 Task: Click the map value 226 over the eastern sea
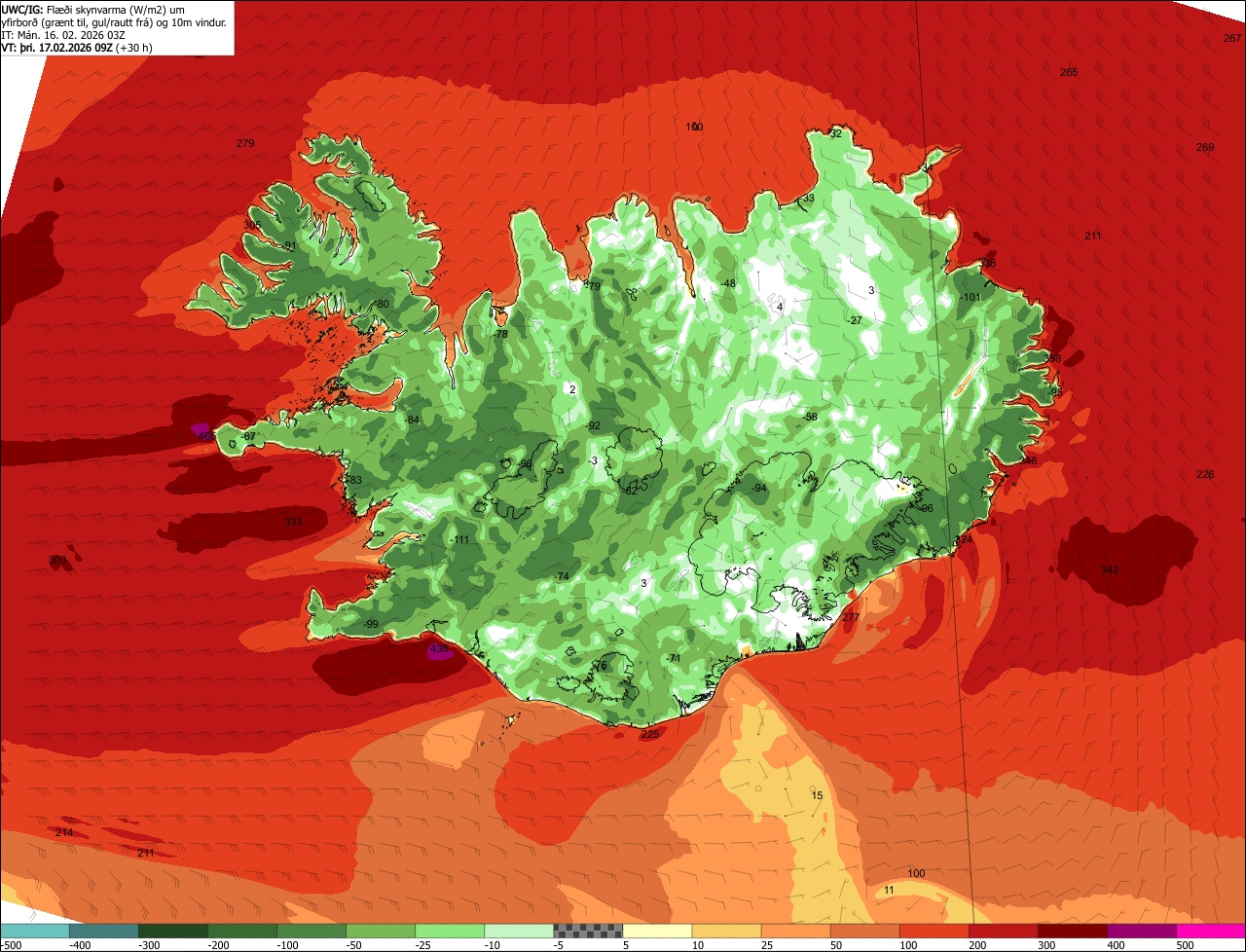tap(1205, 474)
